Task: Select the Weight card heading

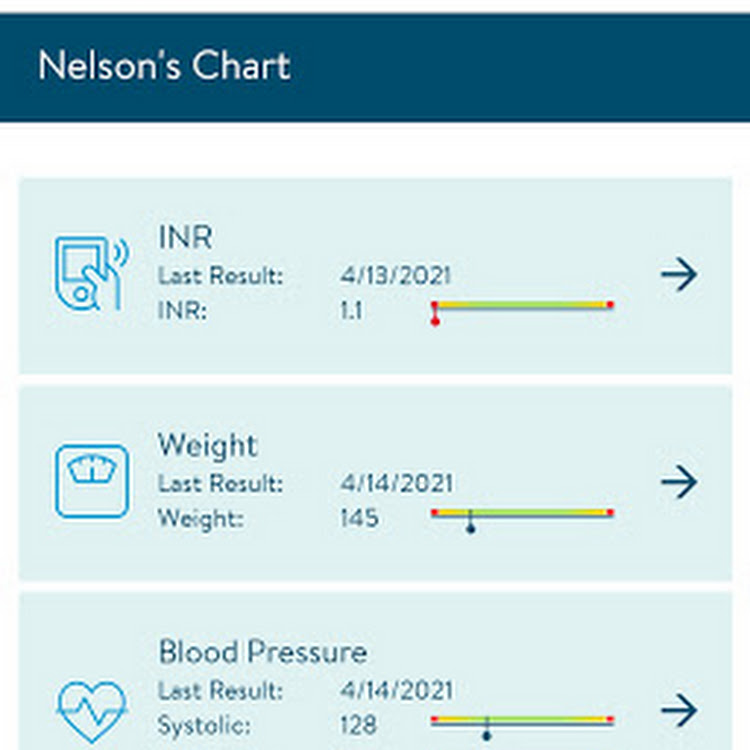Action: [x=208, y=446]
